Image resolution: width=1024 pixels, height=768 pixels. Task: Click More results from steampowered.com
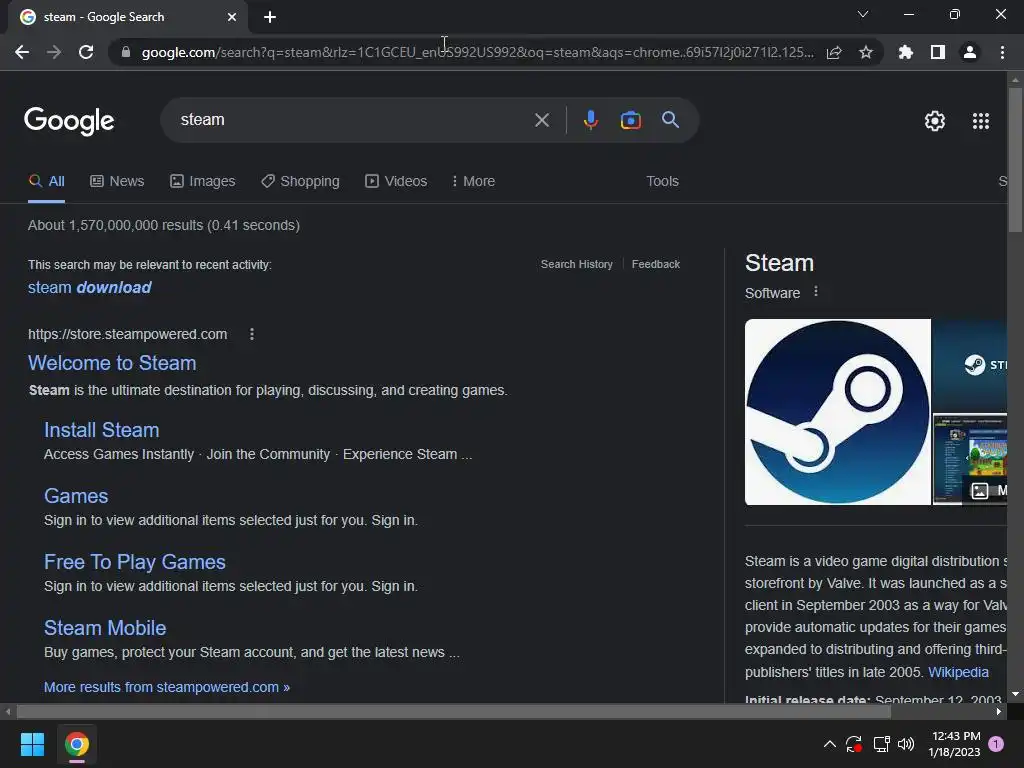[167, 687]
